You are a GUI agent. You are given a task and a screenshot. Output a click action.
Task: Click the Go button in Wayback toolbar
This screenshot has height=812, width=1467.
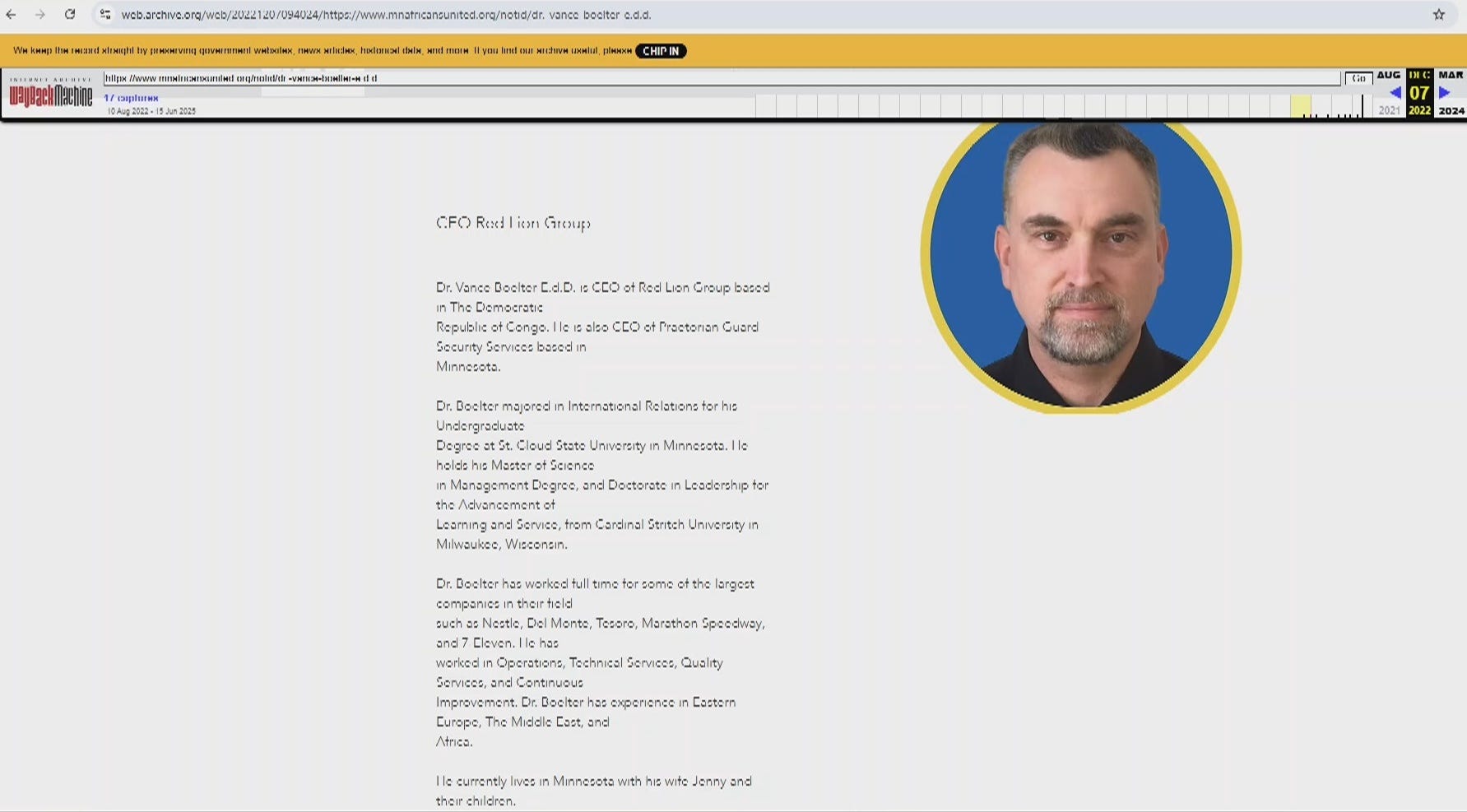(x=1358, y=78)
